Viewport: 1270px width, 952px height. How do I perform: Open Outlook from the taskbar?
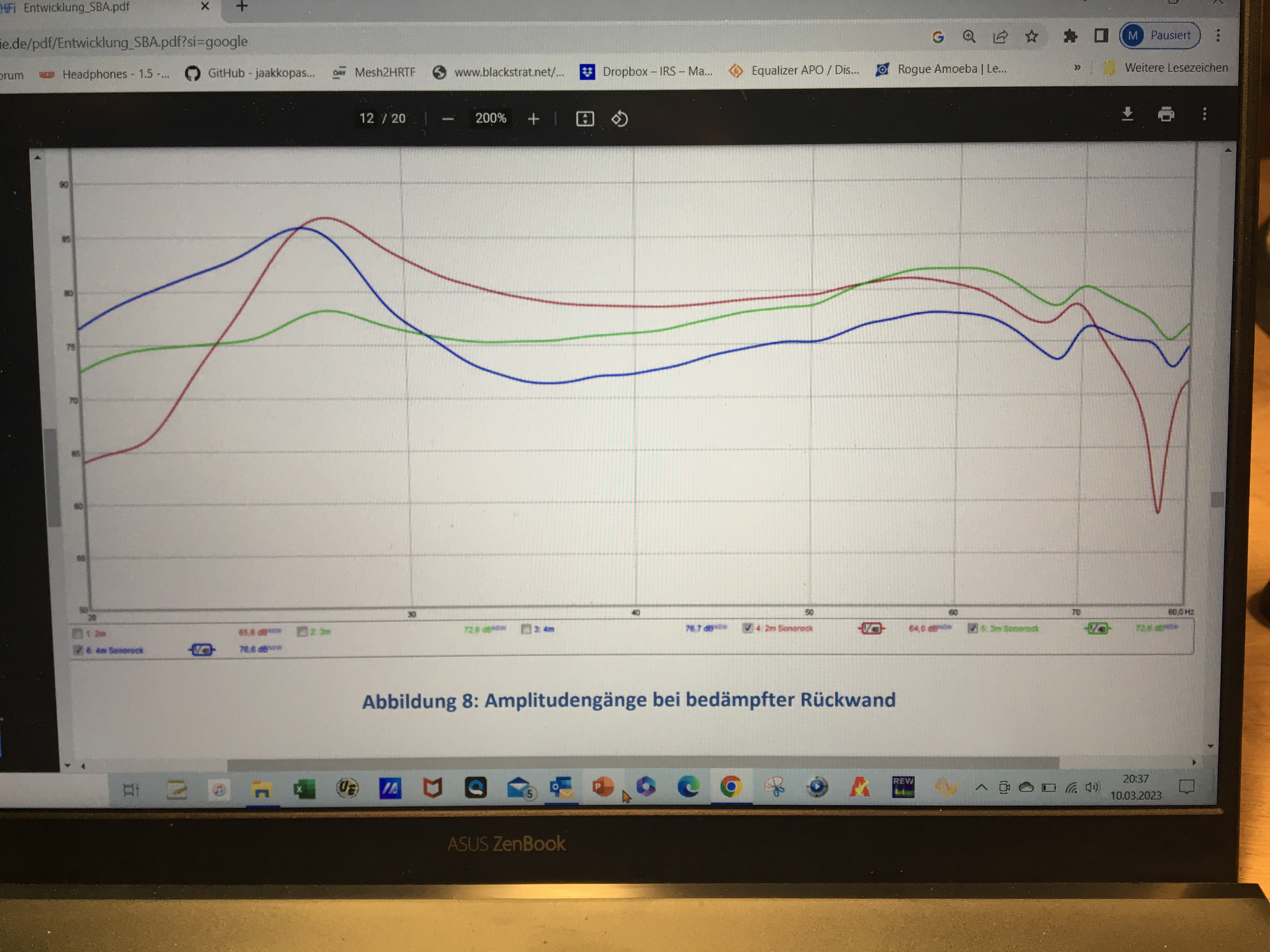click(561, 787)
